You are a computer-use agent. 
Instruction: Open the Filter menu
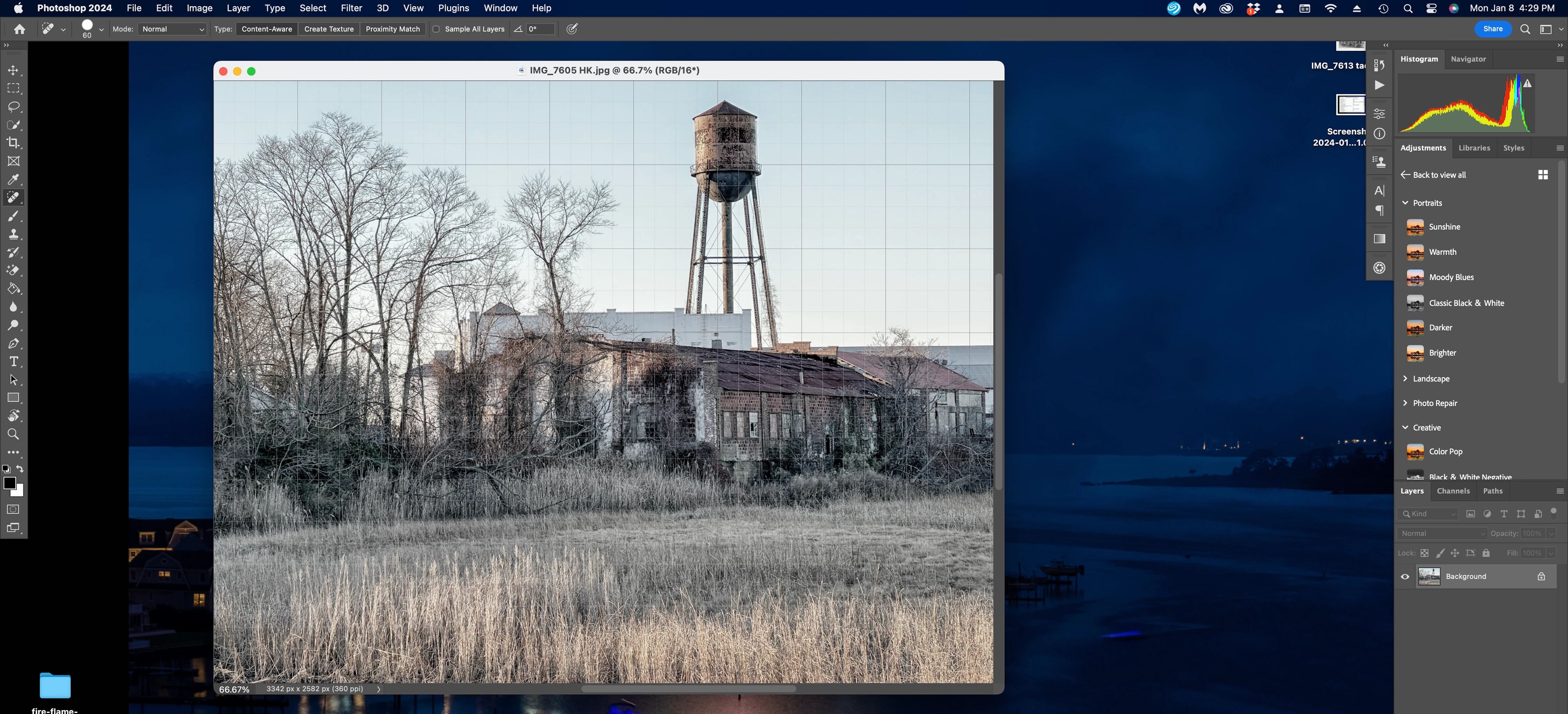tap(351, 8)
